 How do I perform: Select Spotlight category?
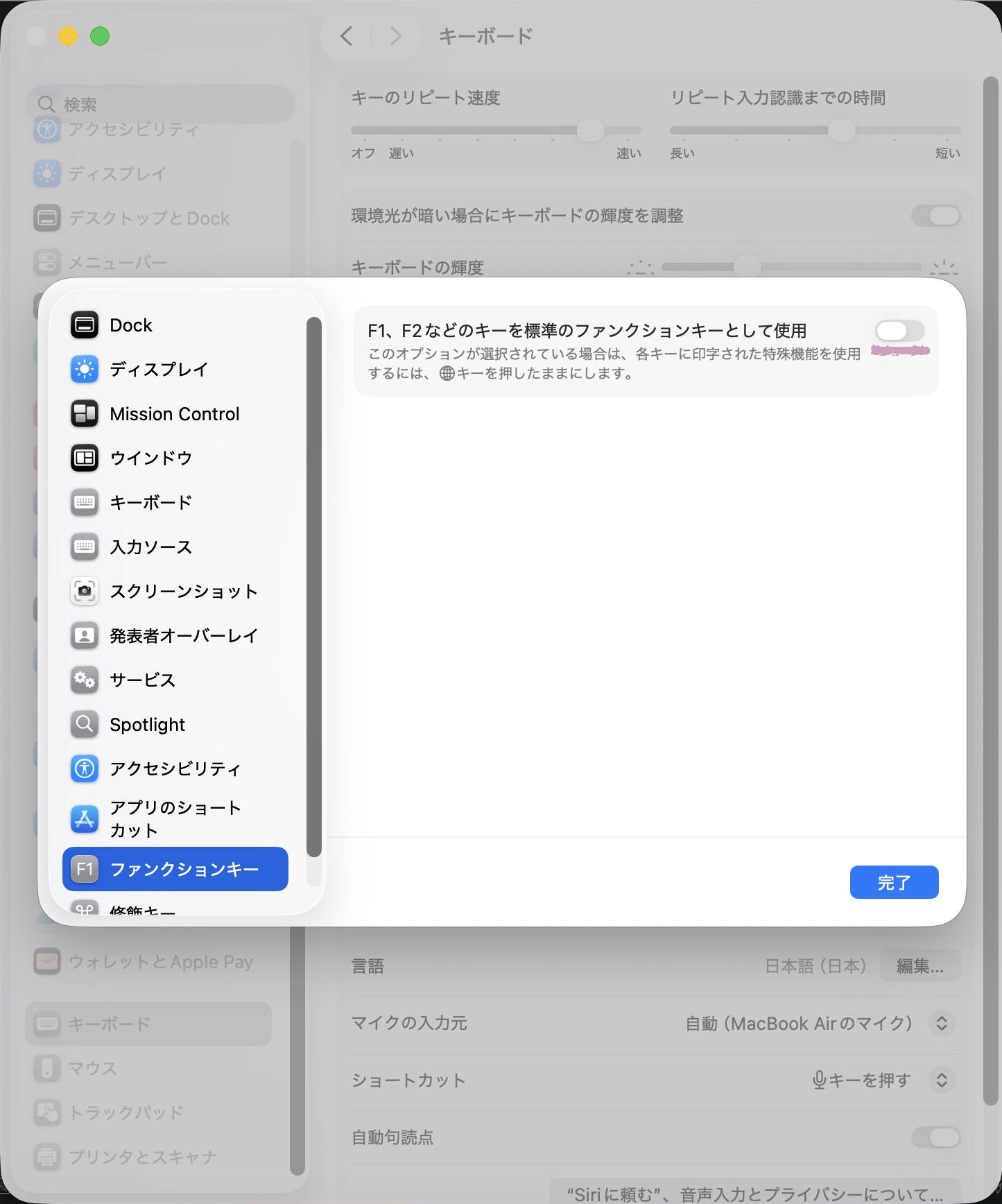coord(175,724)
